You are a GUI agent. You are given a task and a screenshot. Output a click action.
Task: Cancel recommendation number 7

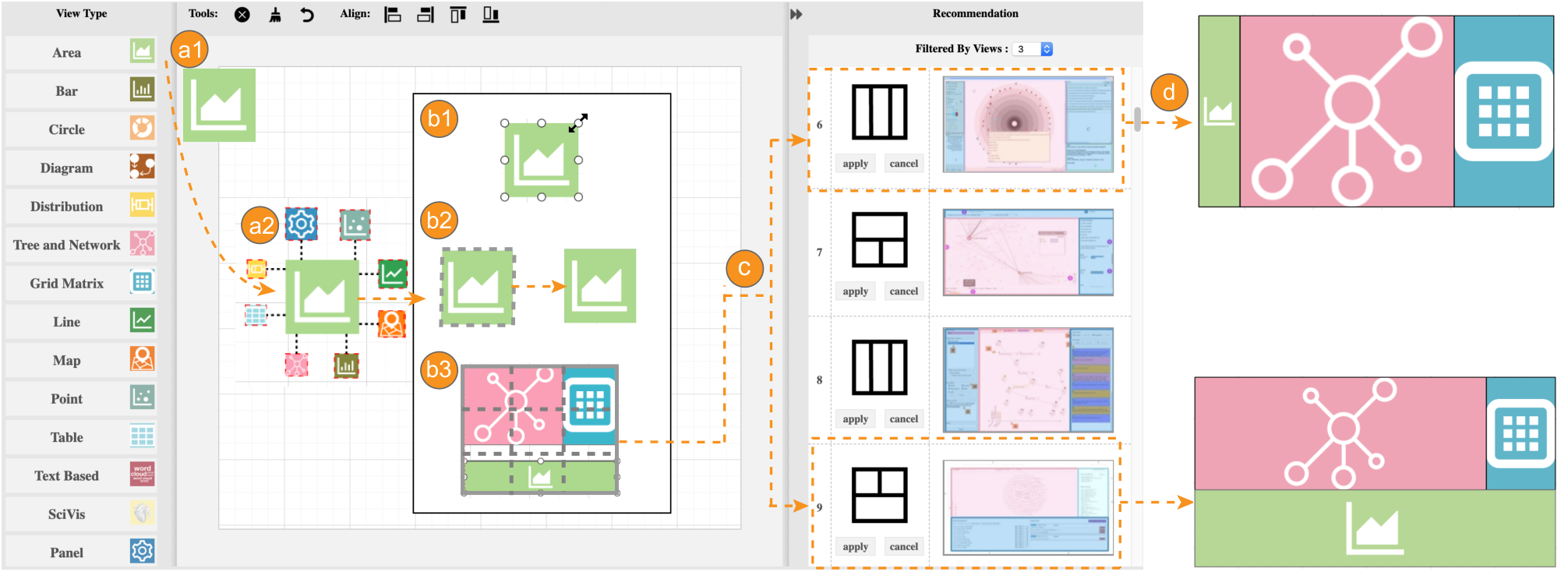point(904,291)
